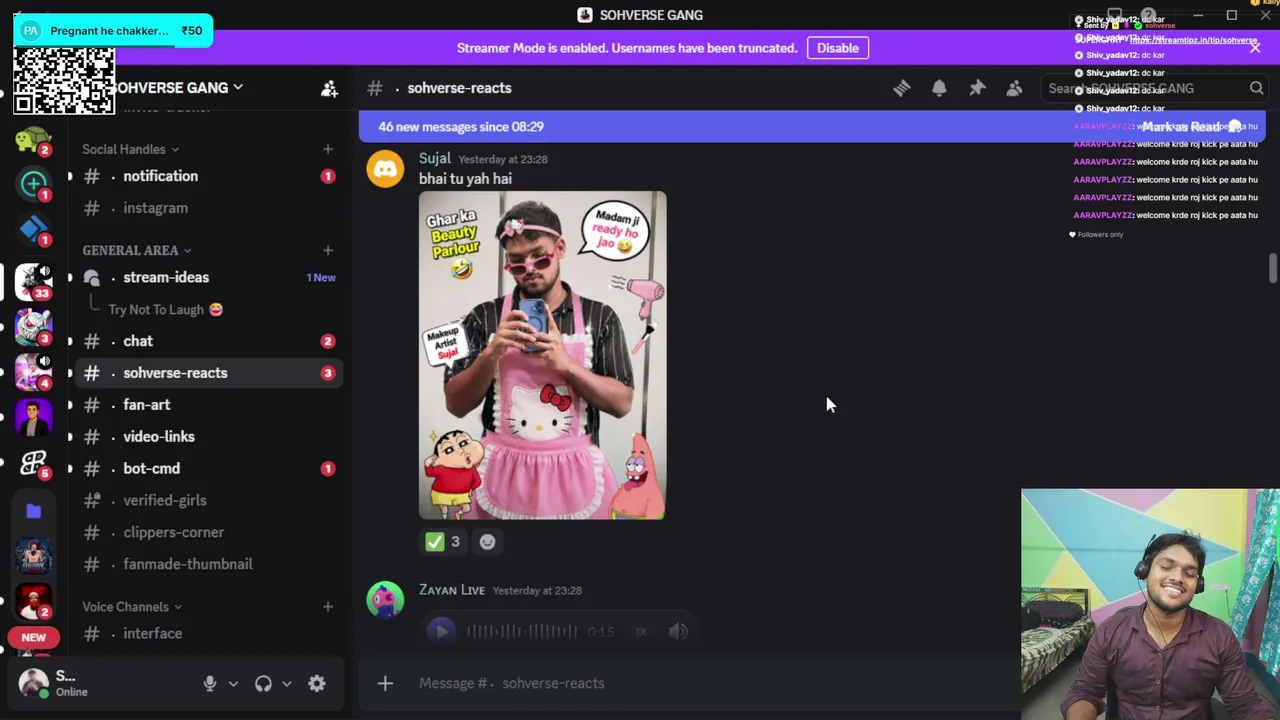Open the turtle server icon
Viewport: 1280px width, 720px height.
33,139
